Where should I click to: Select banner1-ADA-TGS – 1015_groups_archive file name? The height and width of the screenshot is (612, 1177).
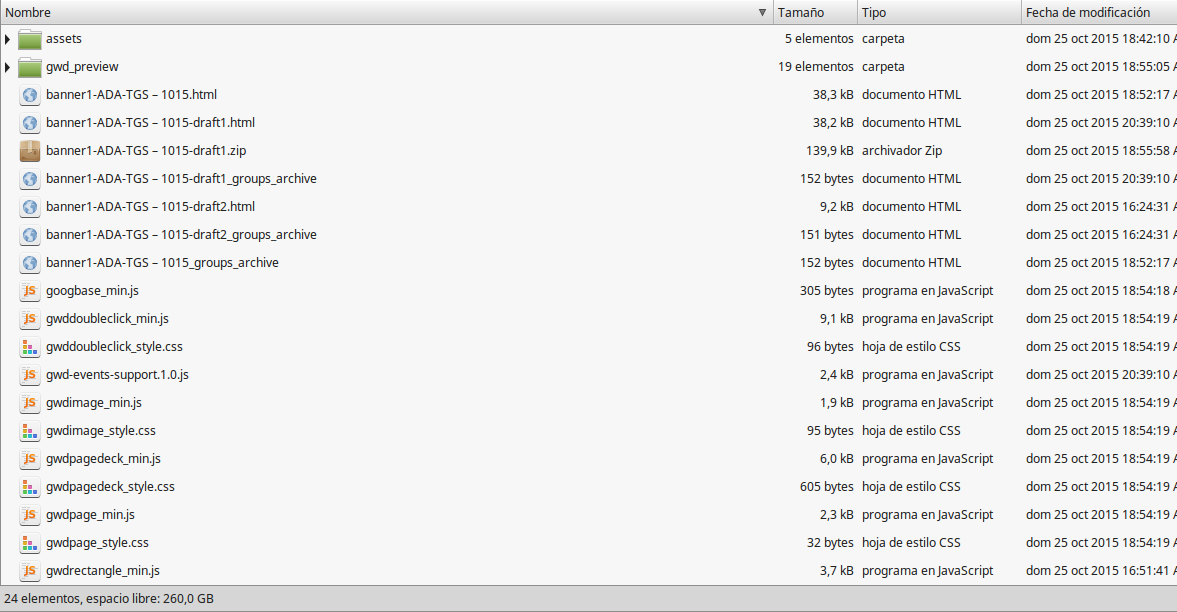coord(162,263)
